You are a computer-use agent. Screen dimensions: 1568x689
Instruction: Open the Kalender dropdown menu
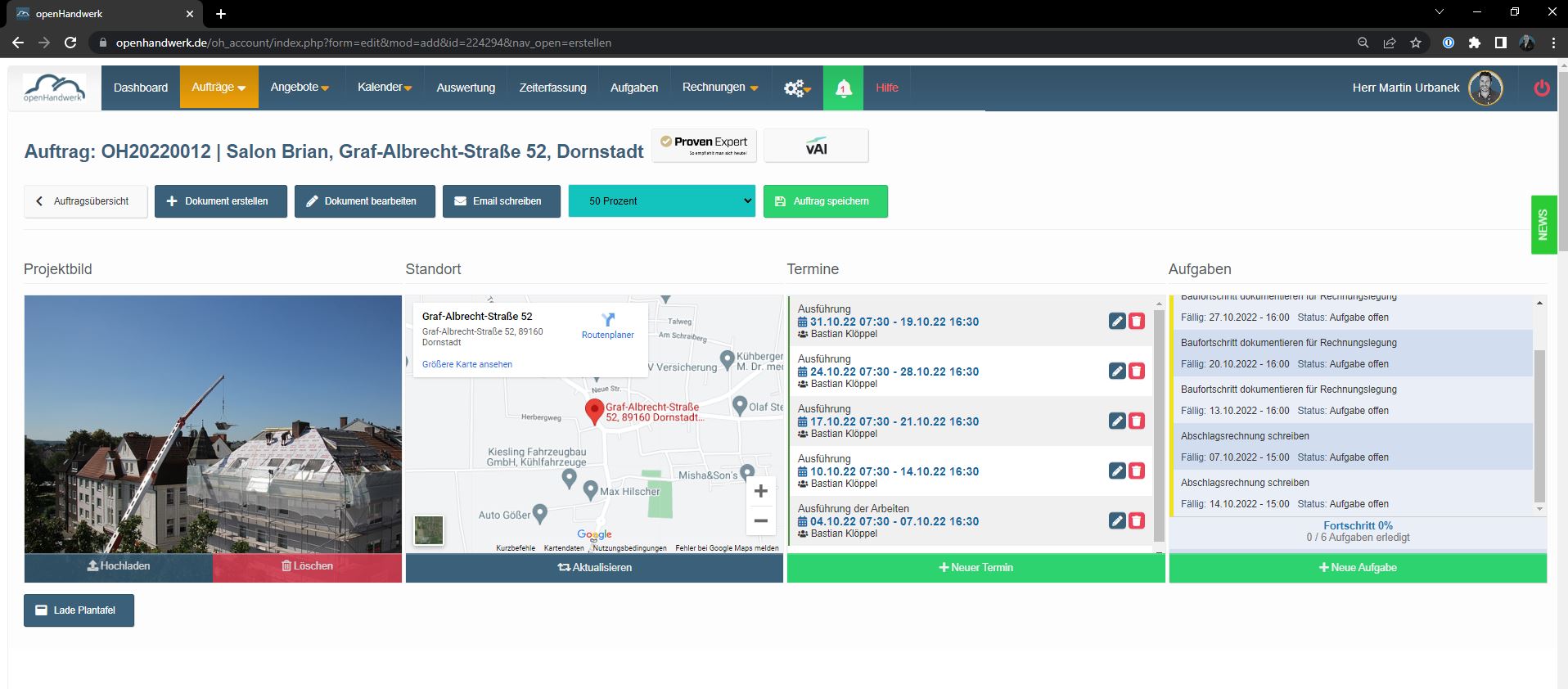click(385, 88)
